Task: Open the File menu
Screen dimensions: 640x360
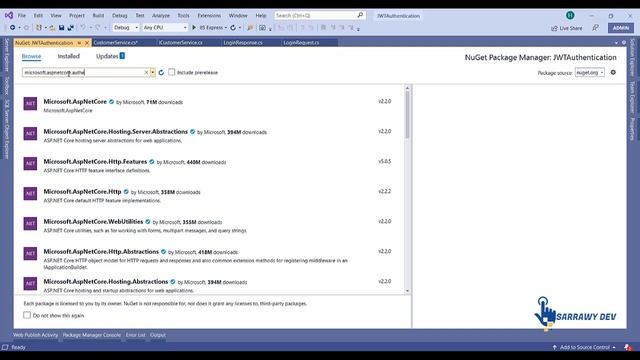Action: [22, 16]
